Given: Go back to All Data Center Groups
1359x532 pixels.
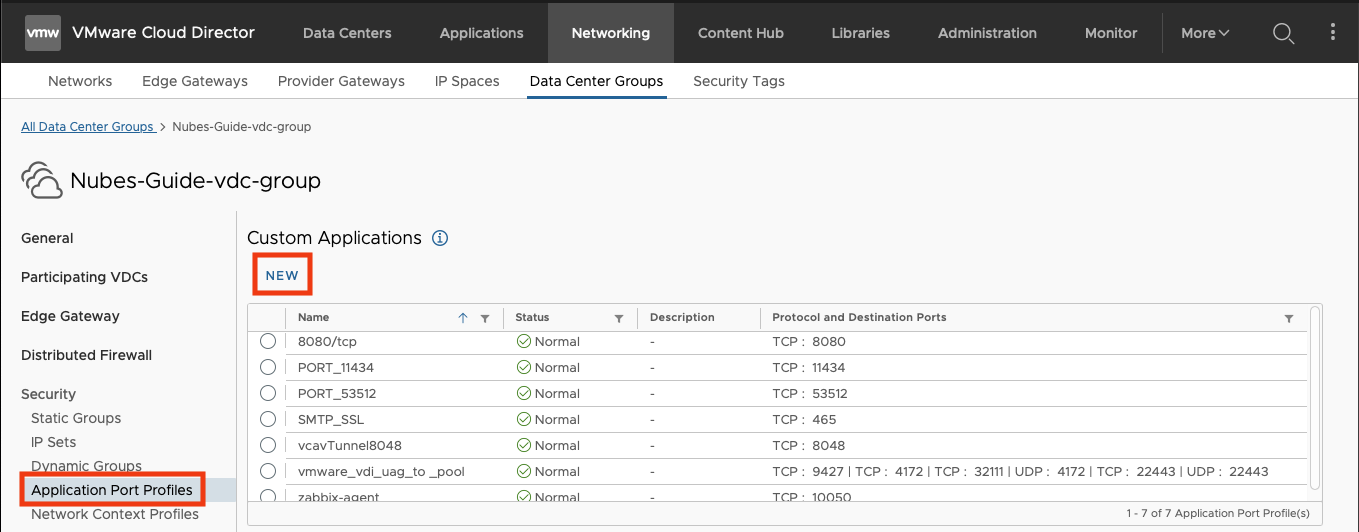Looking at the screenshot, I should coord(87,127).
